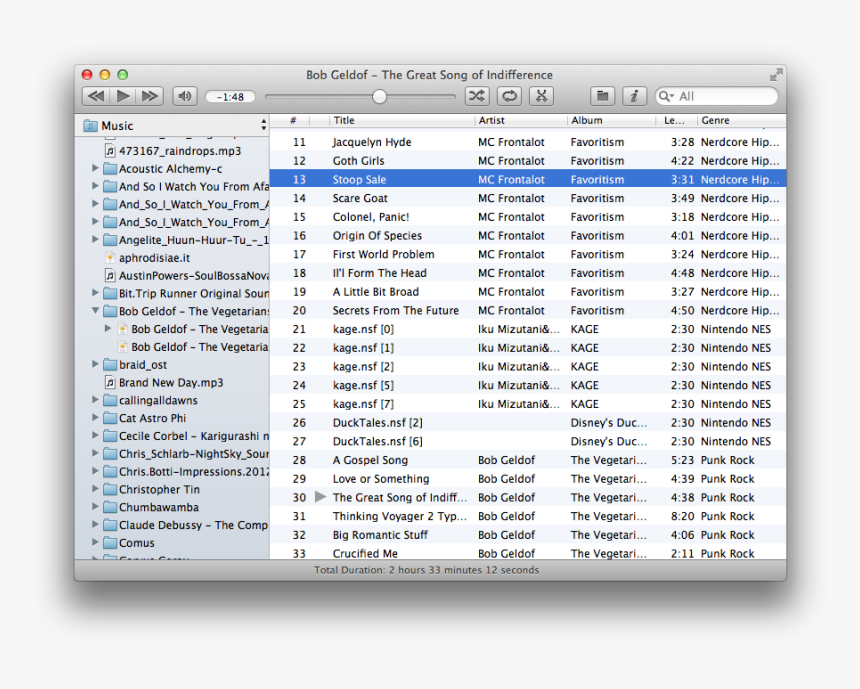Open the file drawer panel icon
This screenshot has height=689, width=860.
602,95
